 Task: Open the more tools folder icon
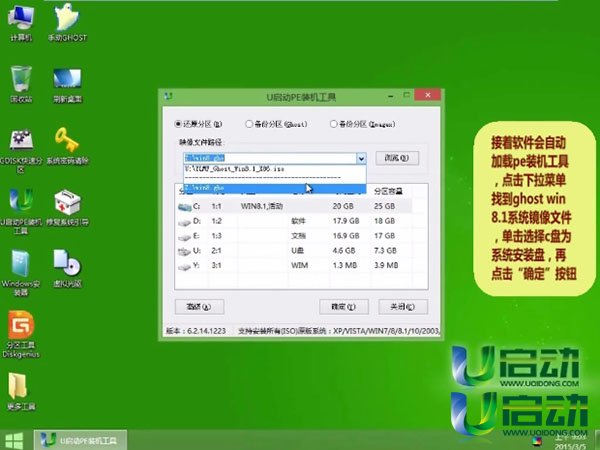point(21,391)
